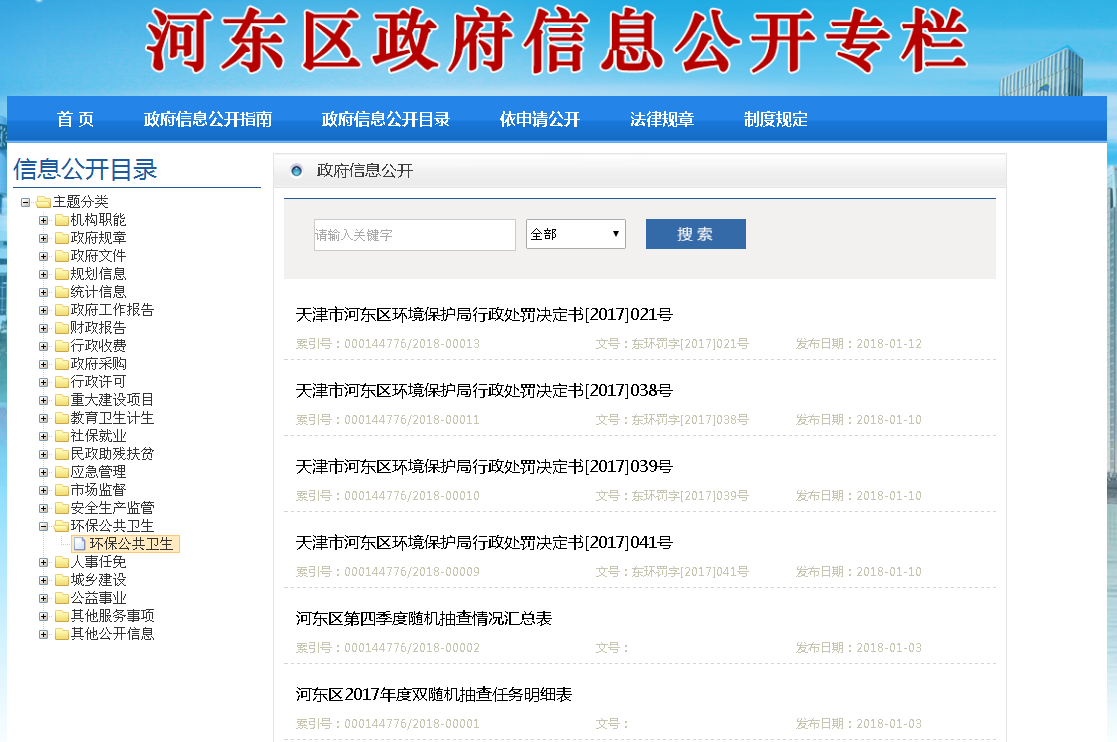Click the folder icon beside 城乡建设
This screenshot has width=1117, height=742.
(61, 580)
